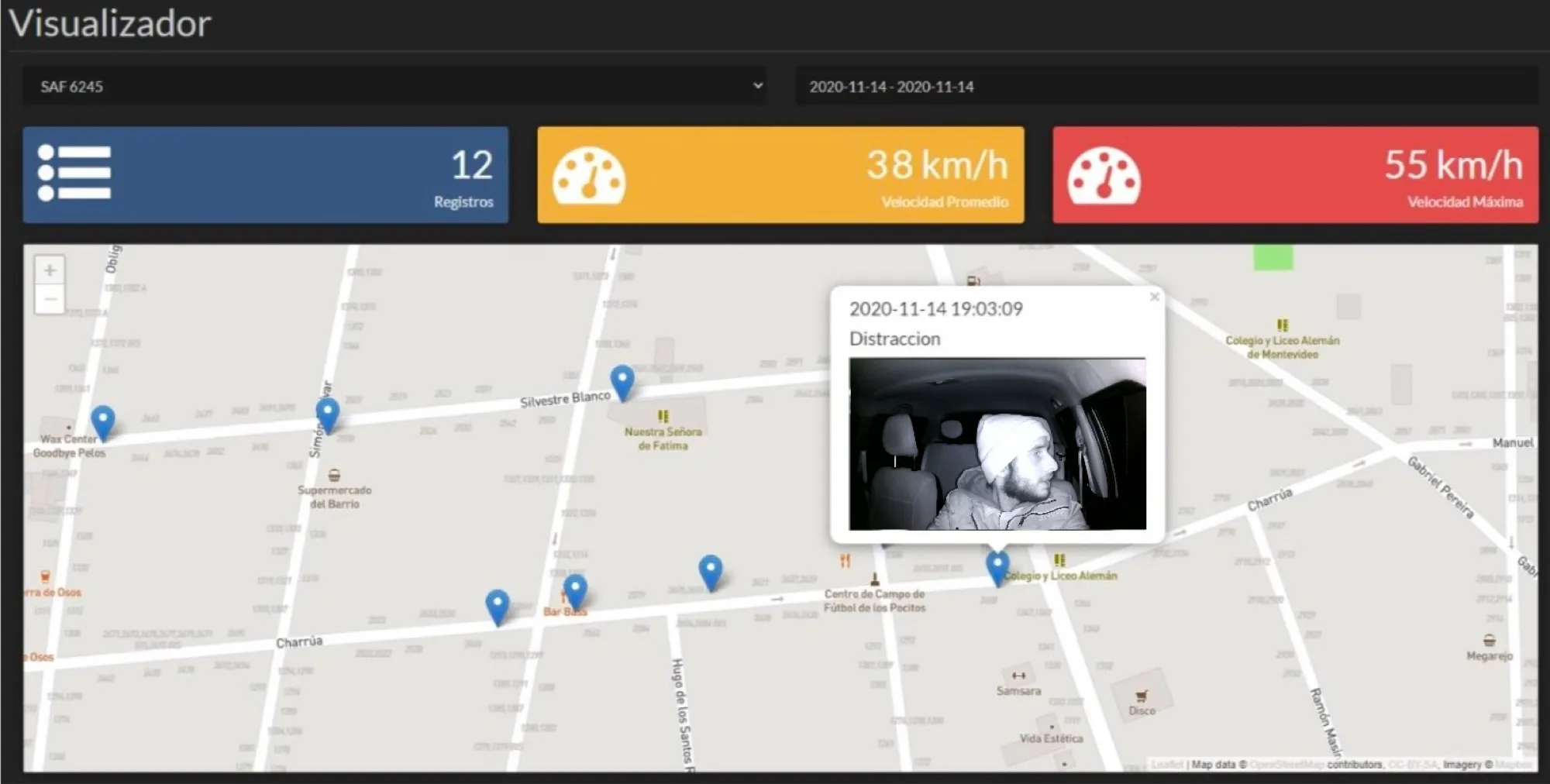Open the driver camera thumbnail image

[x=997, y=444]
